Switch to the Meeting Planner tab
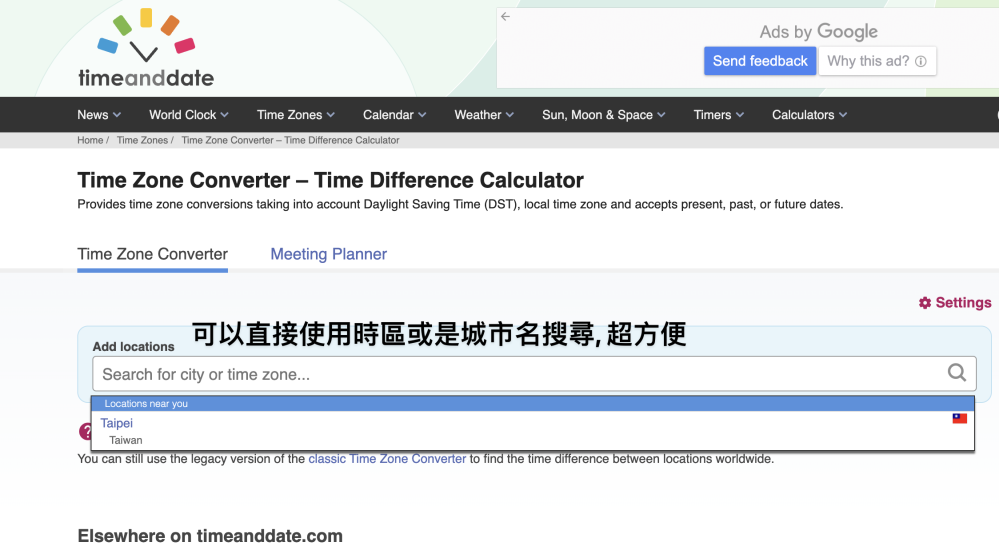This screenshot has width=999, height=550. tap(328, 254)
